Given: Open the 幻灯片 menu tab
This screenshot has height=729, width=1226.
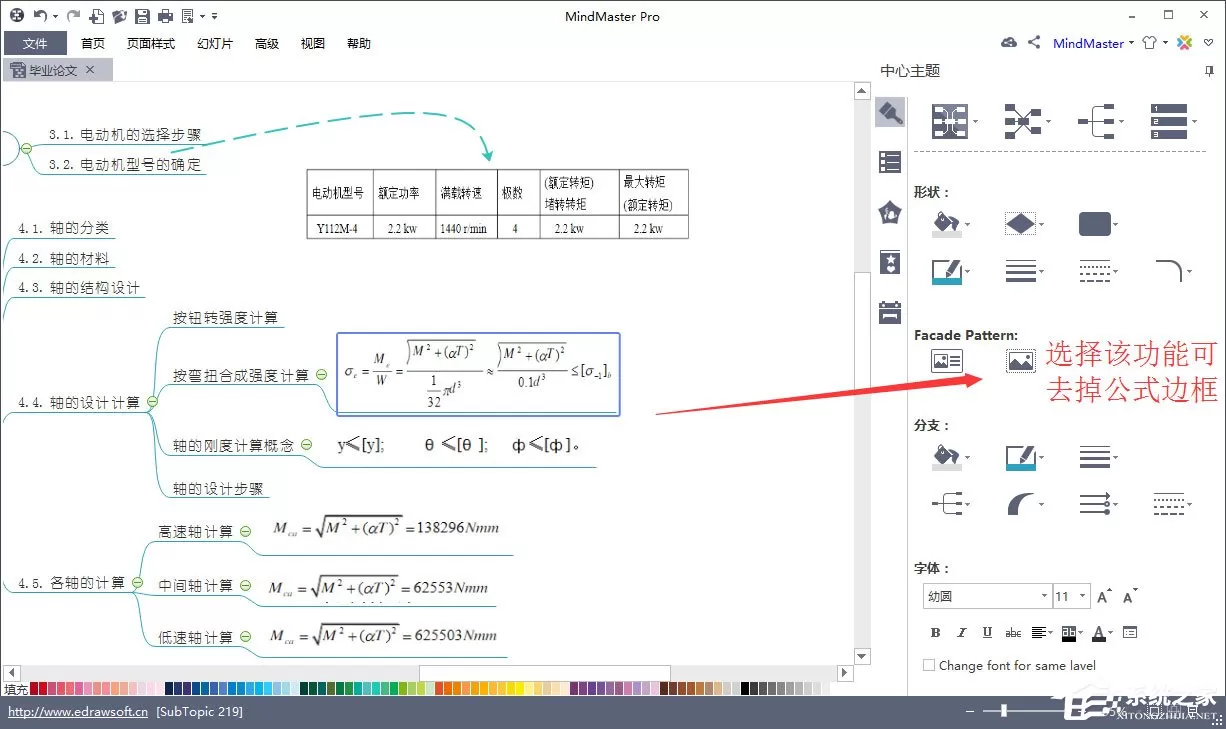Looking at the screenshot, I should pyautogui.click(x=214, y=44).
